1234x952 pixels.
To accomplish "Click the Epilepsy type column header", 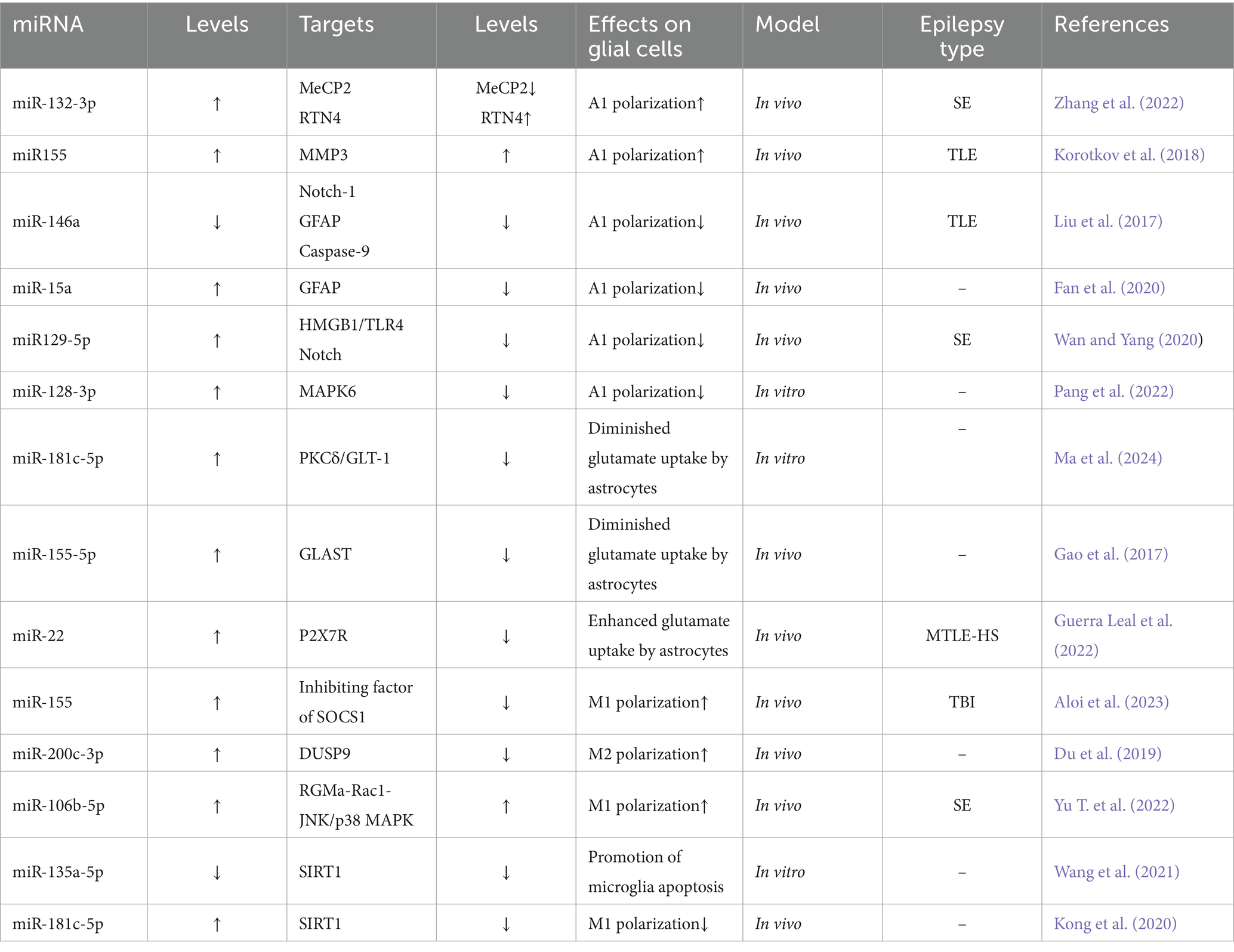I will [x=962, y=36].
